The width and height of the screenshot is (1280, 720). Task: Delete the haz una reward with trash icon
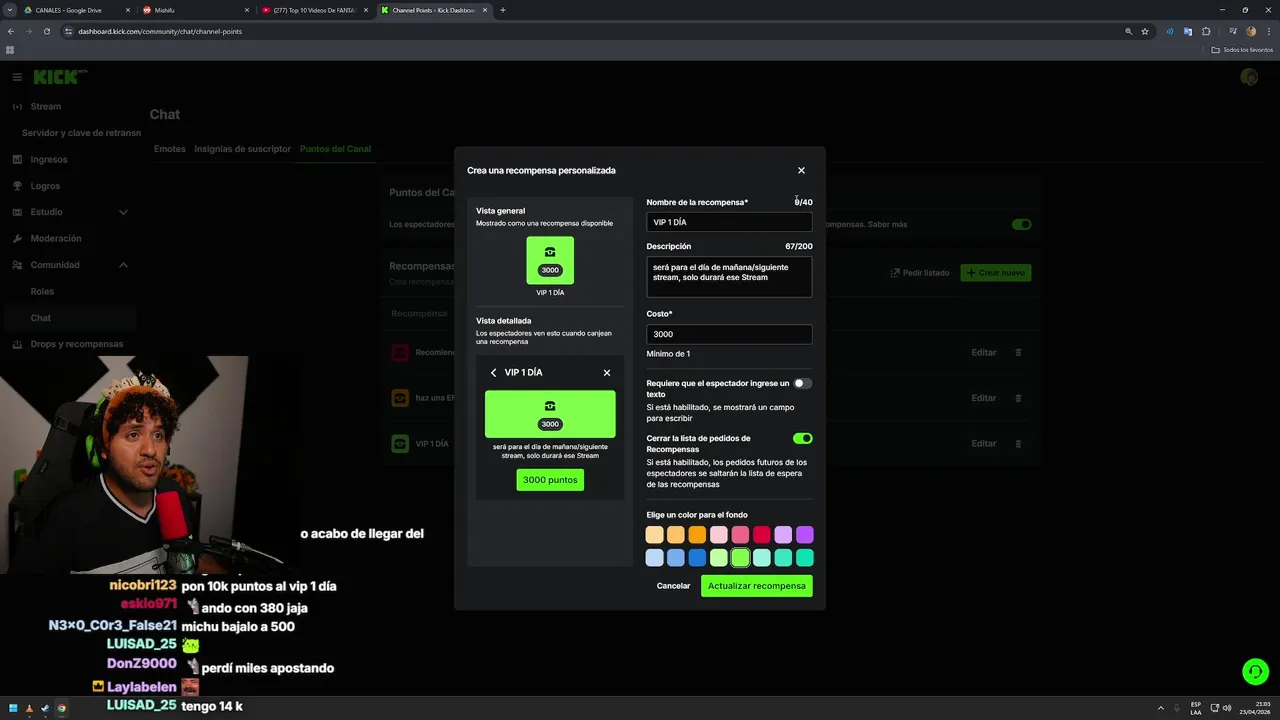pos(1019,398)
